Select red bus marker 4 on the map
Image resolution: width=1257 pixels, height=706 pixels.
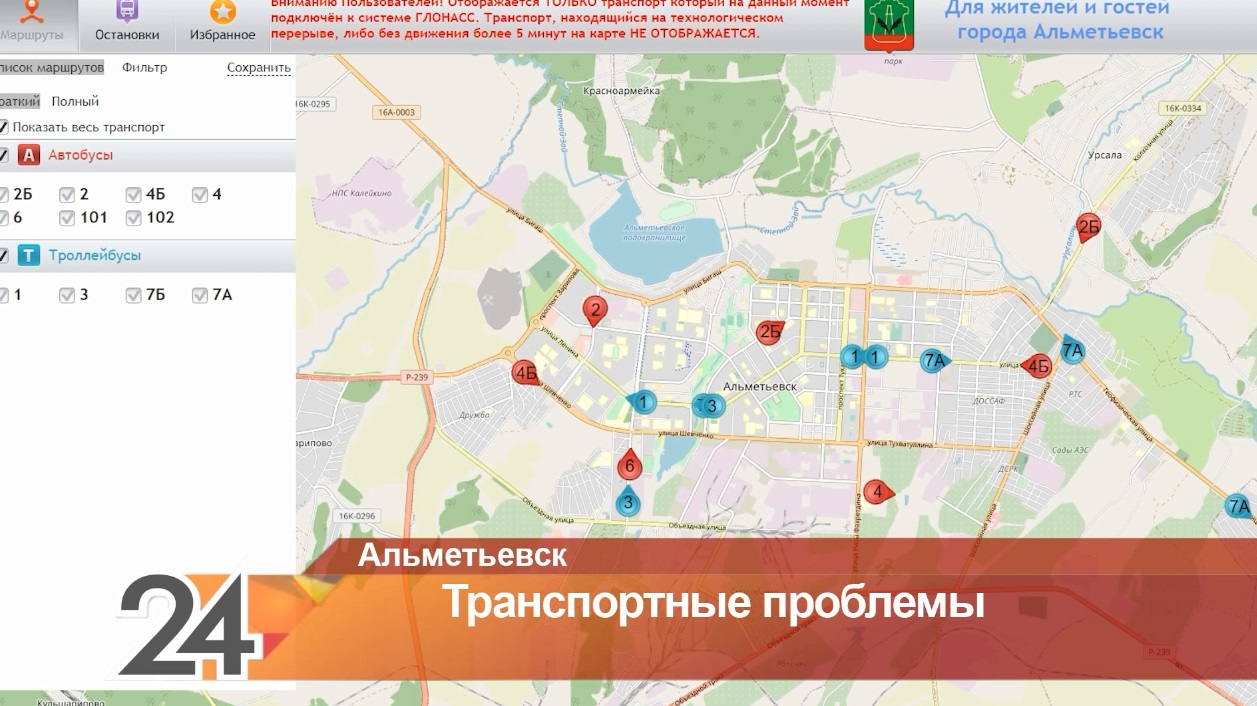coord(878,491)
